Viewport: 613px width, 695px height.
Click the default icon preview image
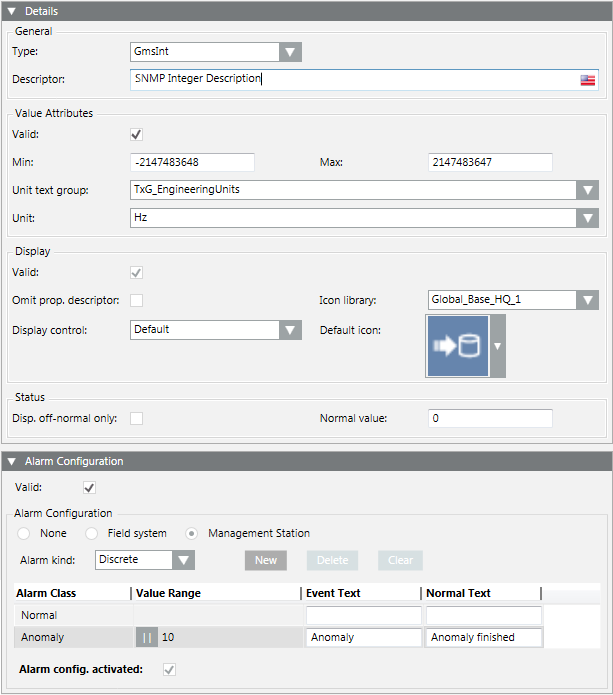tap(457, 346)
